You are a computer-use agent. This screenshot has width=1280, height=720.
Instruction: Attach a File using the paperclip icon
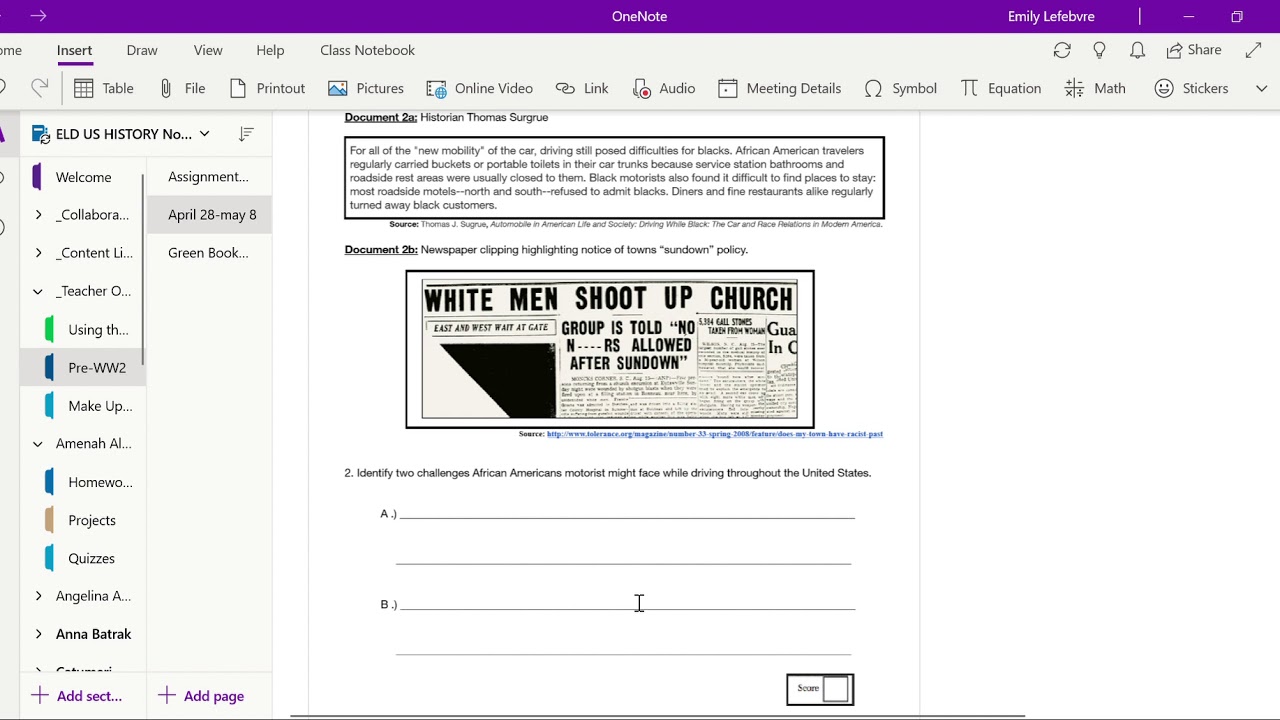[181, 88]
